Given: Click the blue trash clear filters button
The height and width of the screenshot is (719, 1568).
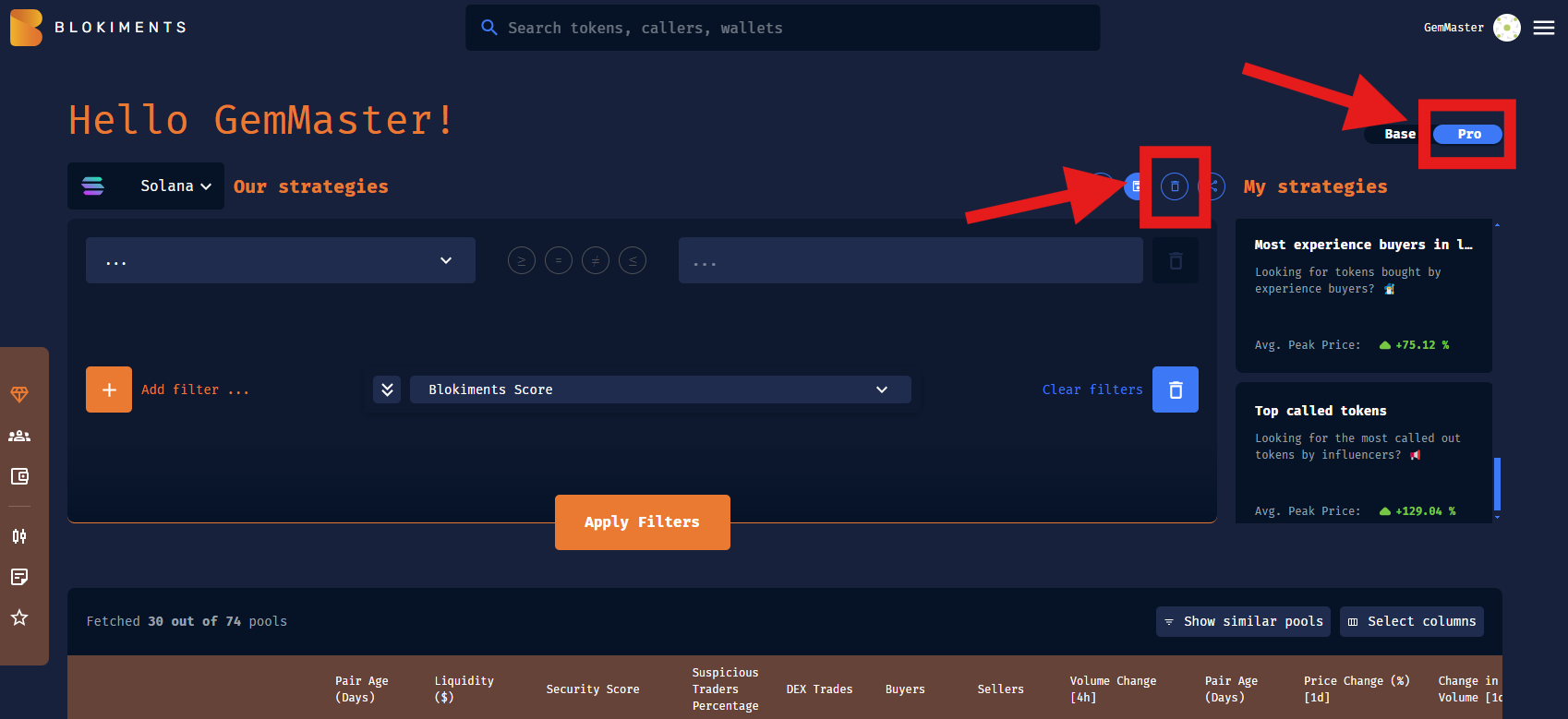Looking at the screenshot, I should pyautogui.click(x=1175, y=389).
